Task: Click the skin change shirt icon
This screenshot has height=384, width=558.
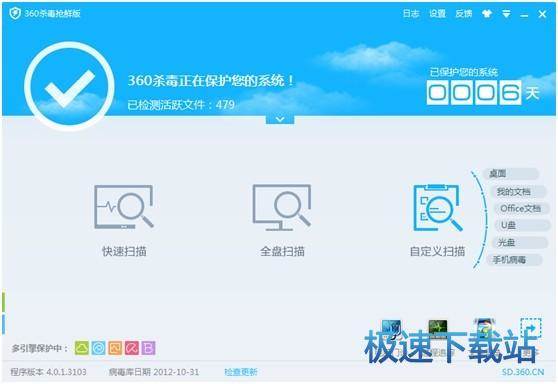Action: 487,14
